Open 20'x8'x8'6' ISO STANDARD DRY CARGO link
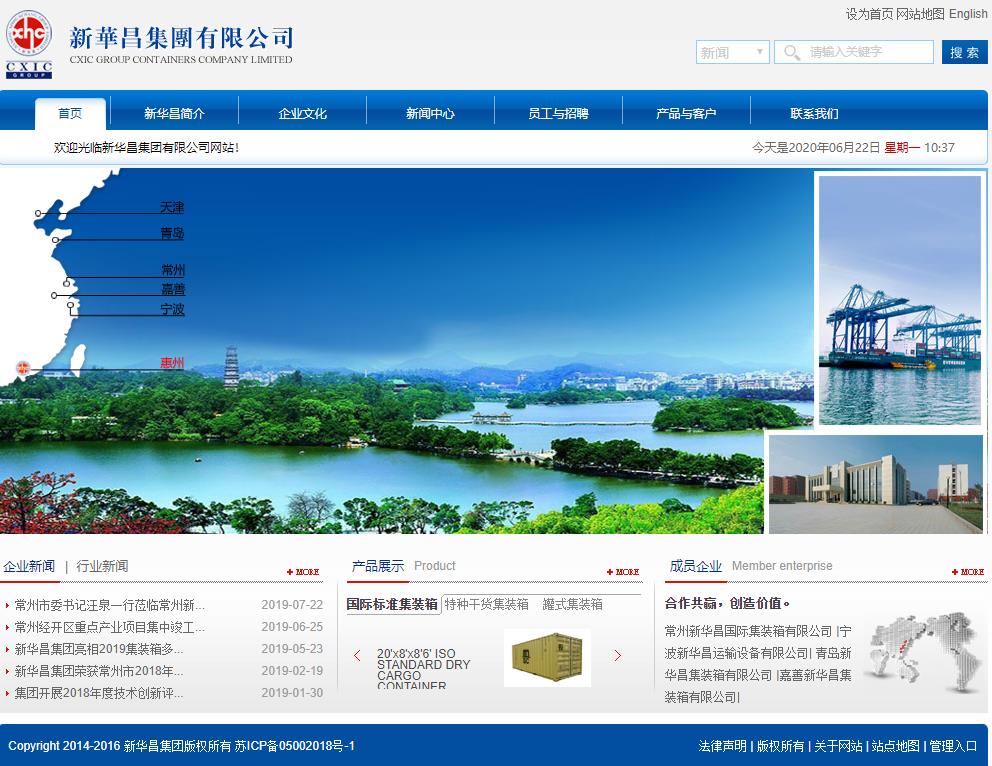This screenshot has height=766, width=992. coord(424,669)
